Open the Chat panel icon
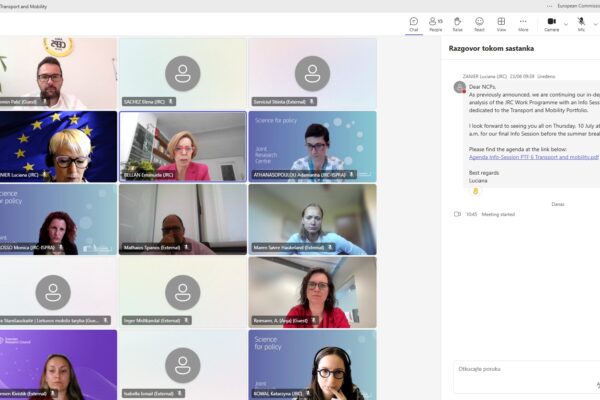Viewport: 600px width, 400px height. [413, 22]
